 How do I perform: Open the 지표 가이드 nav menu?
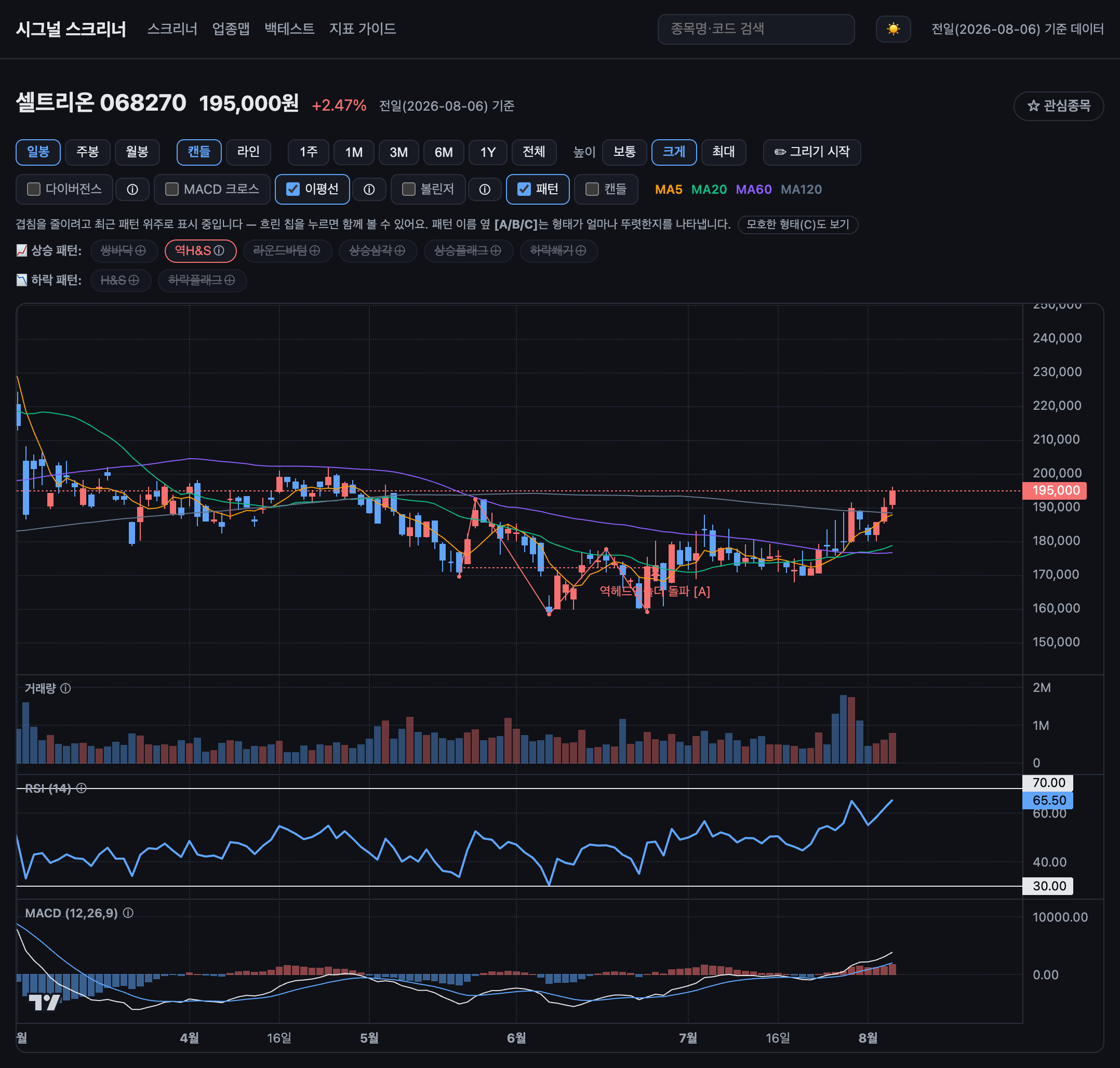pyautogui.click(x=362, y=29)
